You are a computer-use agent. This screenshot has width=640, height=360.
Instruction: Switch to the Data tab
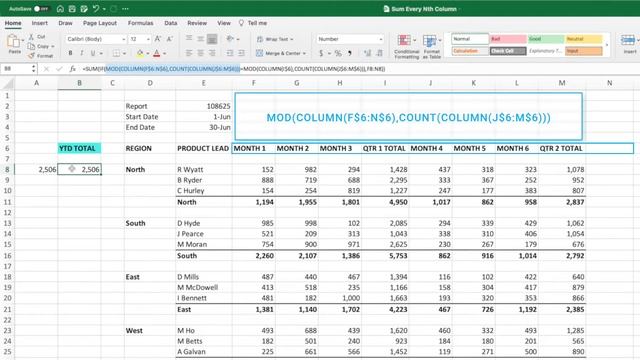pyautogui.click(x=171, y=23)
